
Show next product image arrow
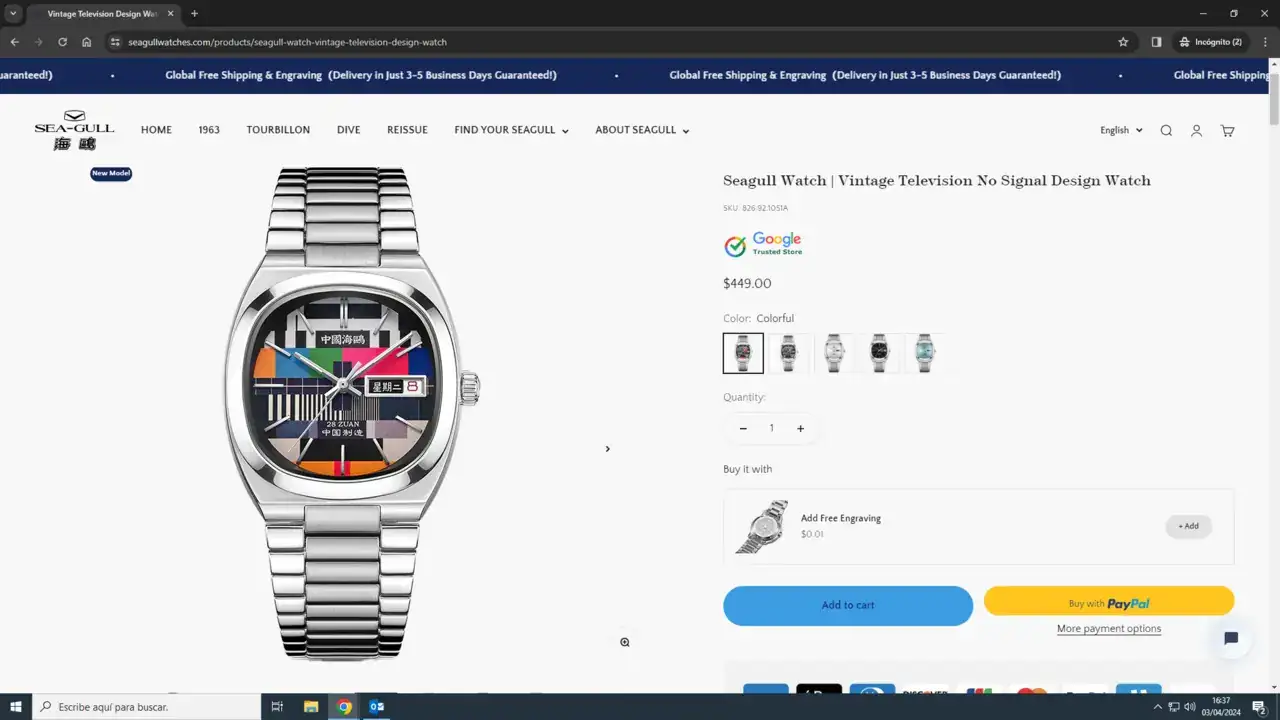tap(607, 449)
